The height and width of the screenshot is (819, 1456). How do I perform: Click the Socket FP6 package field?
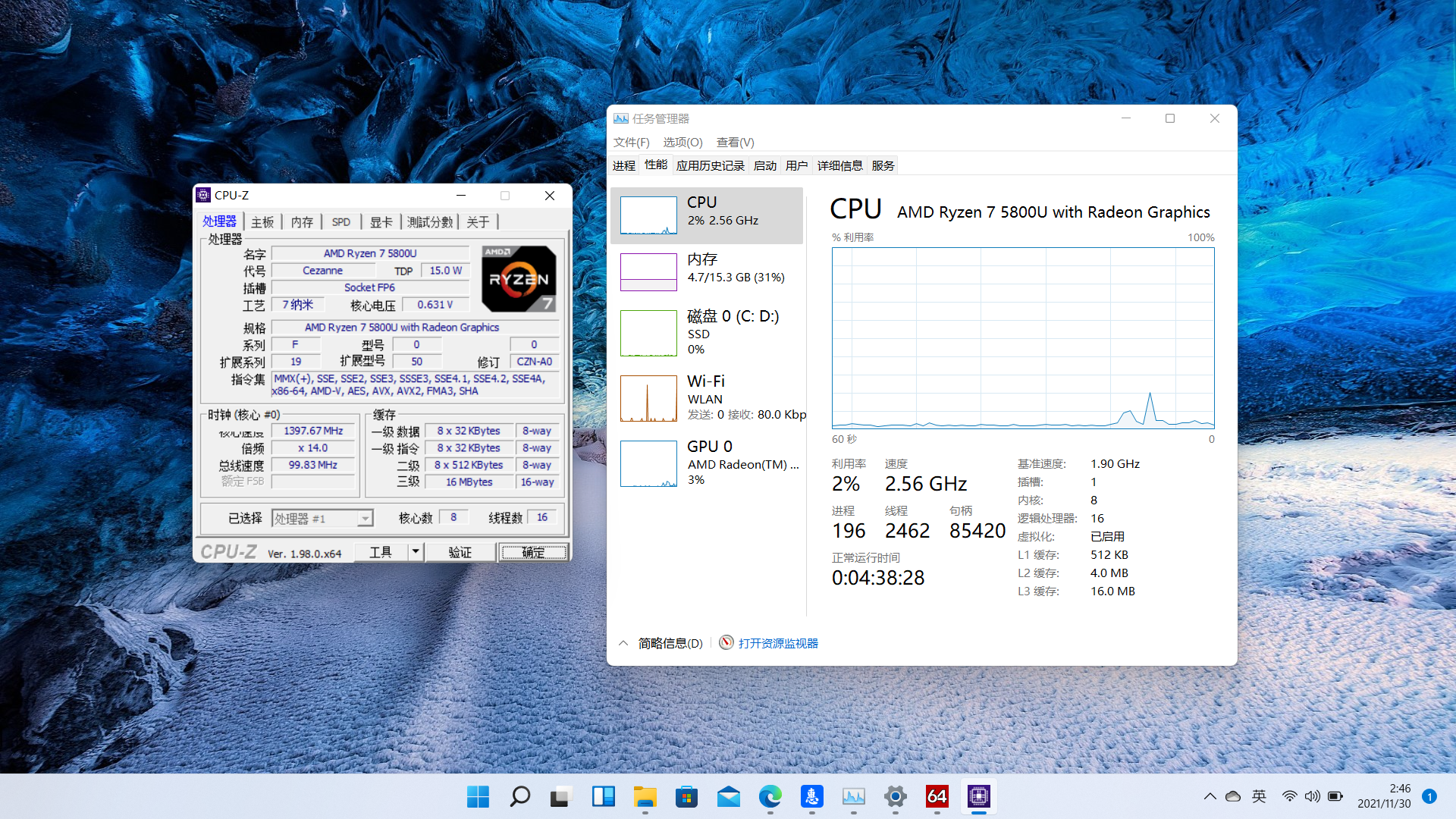[x=370, y=287]
